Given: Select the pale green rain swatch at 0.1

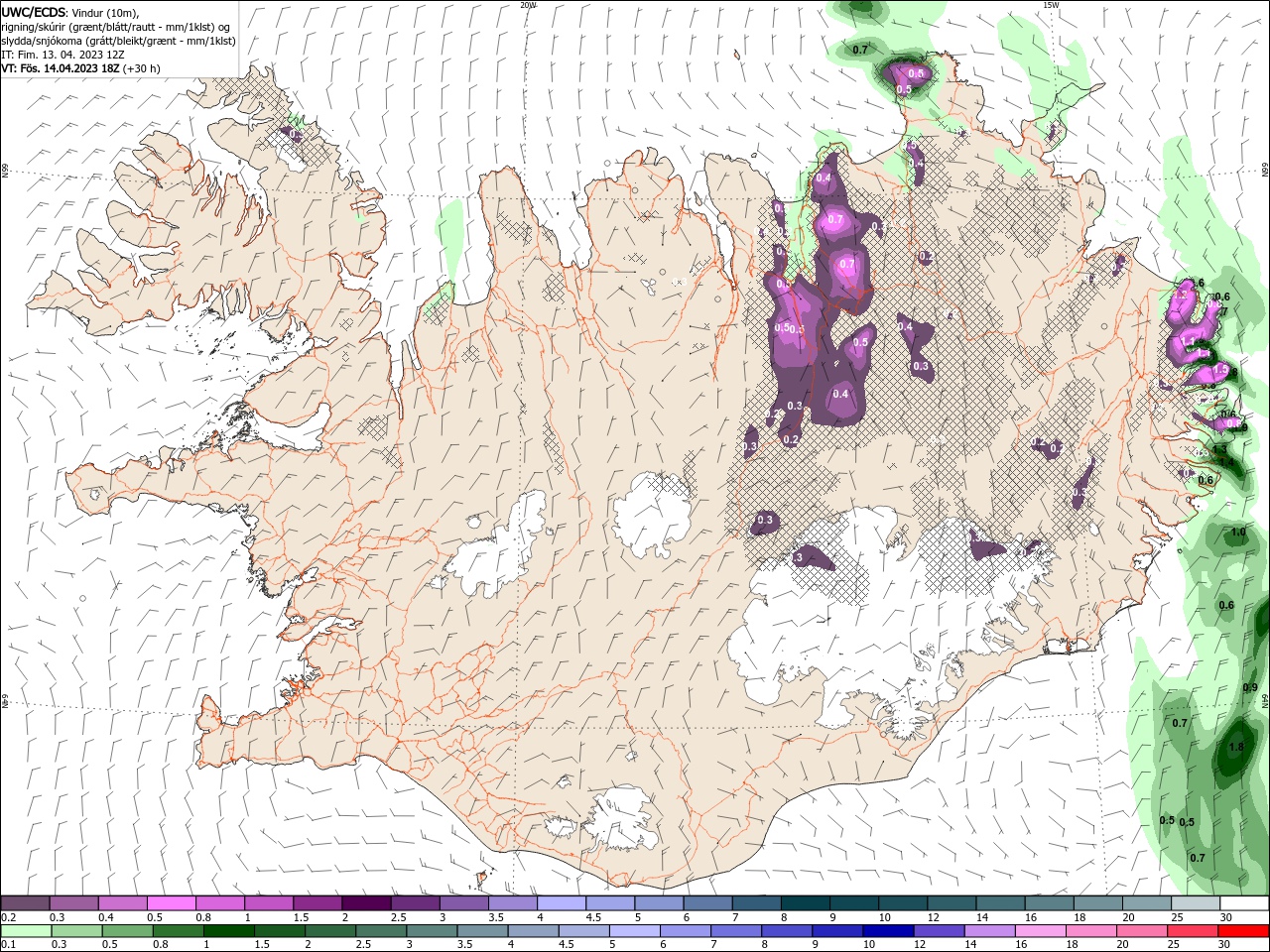Looking at the screenshot, I should [x=26, y=931].
